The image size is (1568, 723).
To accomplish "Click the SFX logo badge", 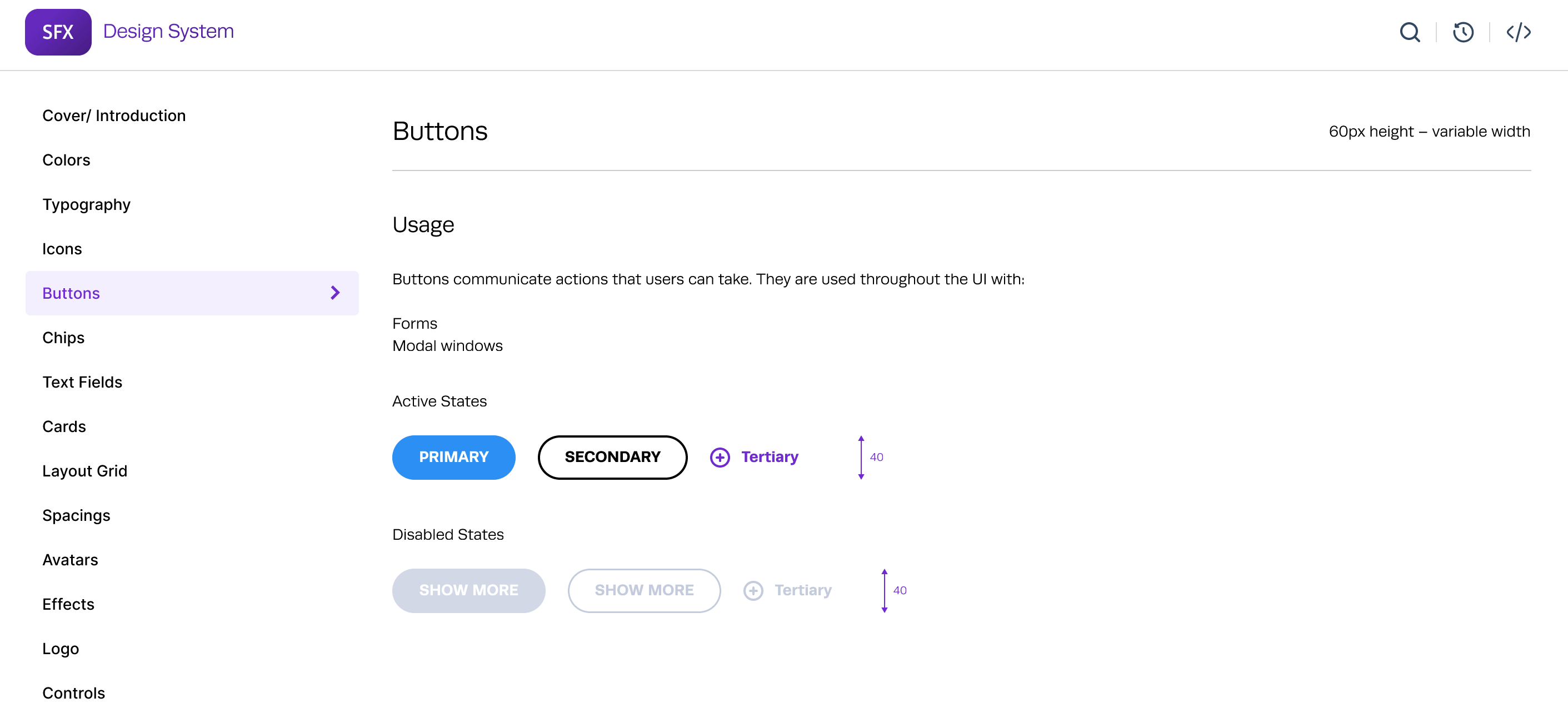I will (58, 32).
